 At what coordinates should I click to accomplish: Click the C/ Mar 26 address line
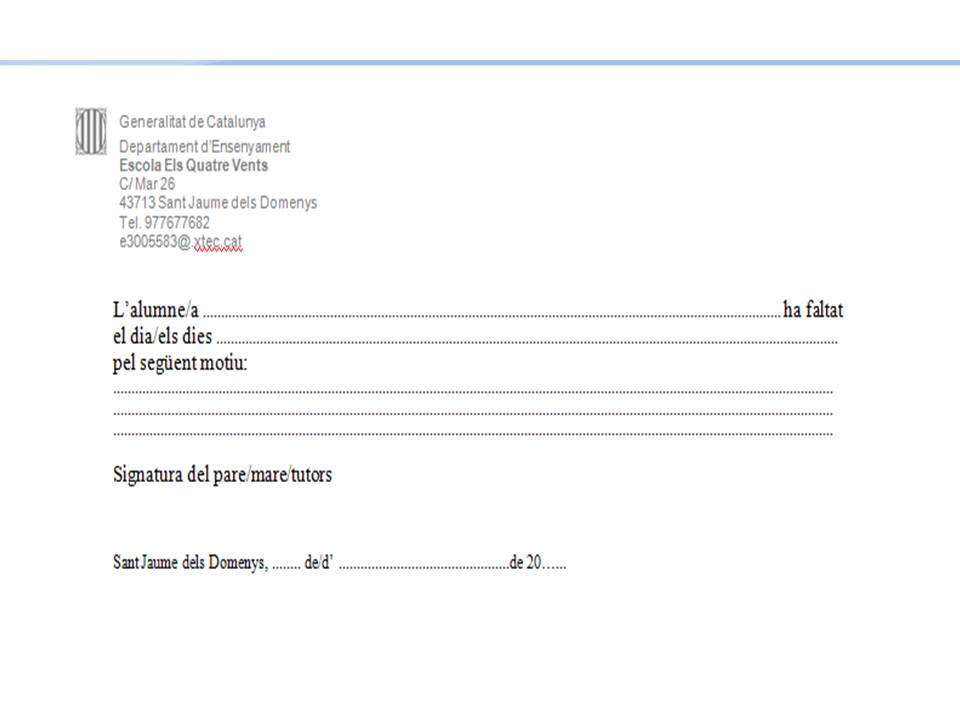click(x=147, y=184)
